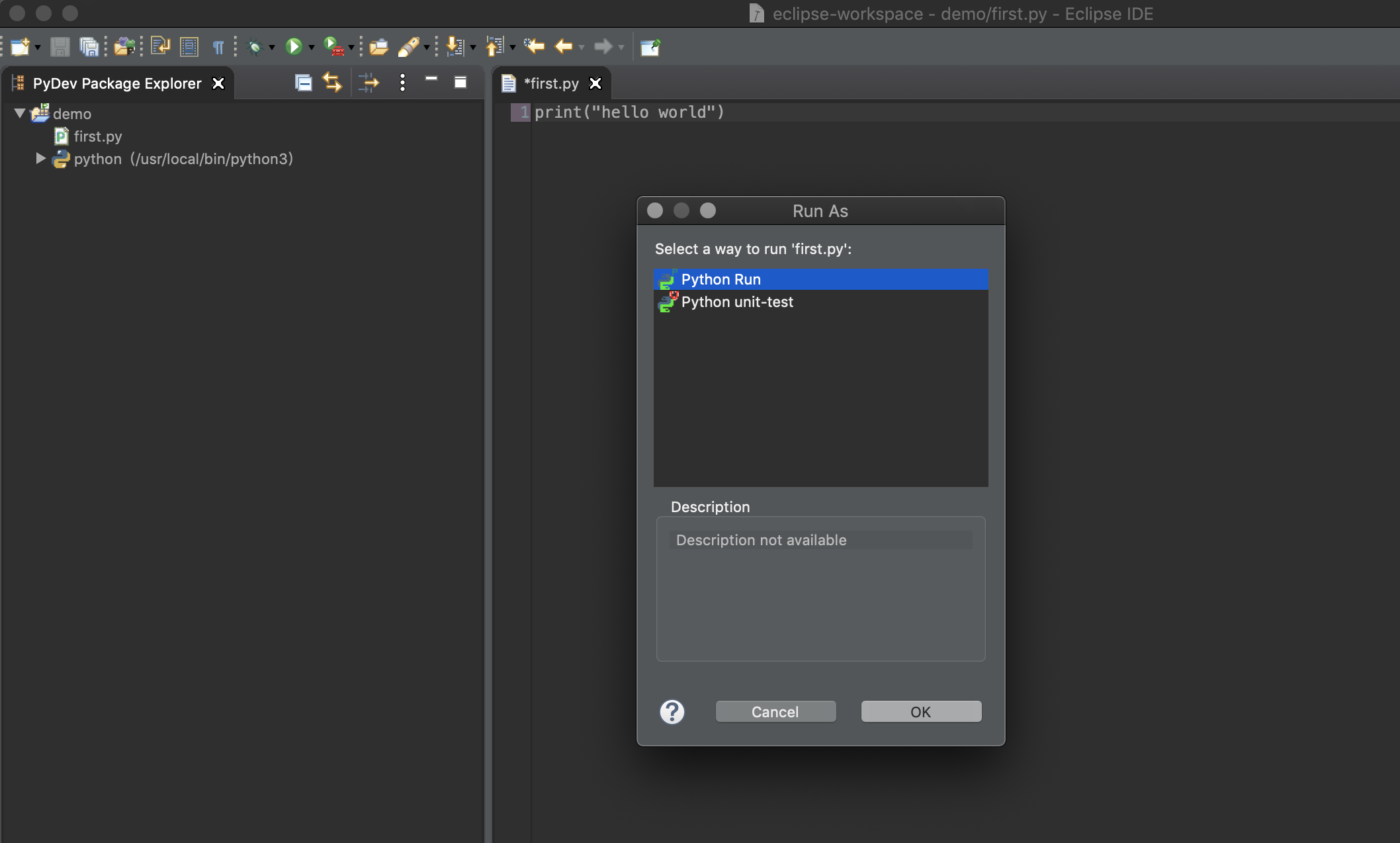This screenshot has width=1400, height=843.
Task: Collapse the demo project tree node
Action: [20, 114]
